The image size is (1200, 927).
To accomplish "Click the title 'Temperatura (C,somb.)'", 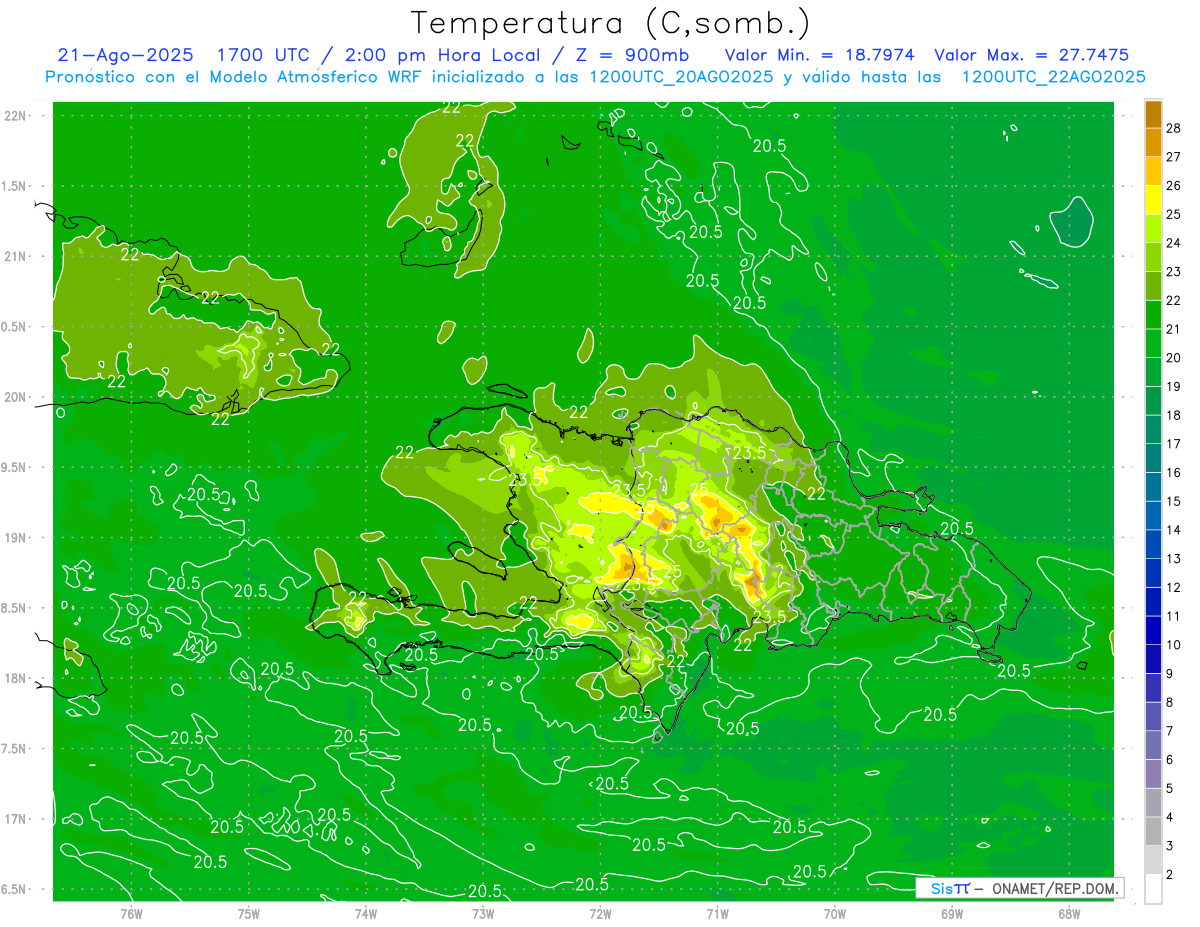I will pyautogui.click(x=611, y=23).
